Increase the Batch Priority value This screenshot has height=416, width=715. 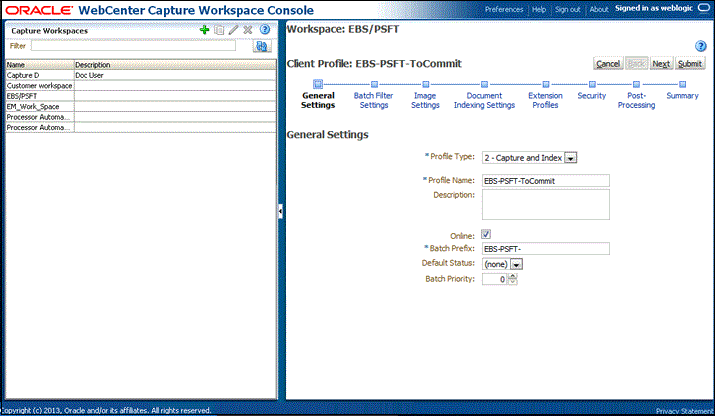coord(513,276)
